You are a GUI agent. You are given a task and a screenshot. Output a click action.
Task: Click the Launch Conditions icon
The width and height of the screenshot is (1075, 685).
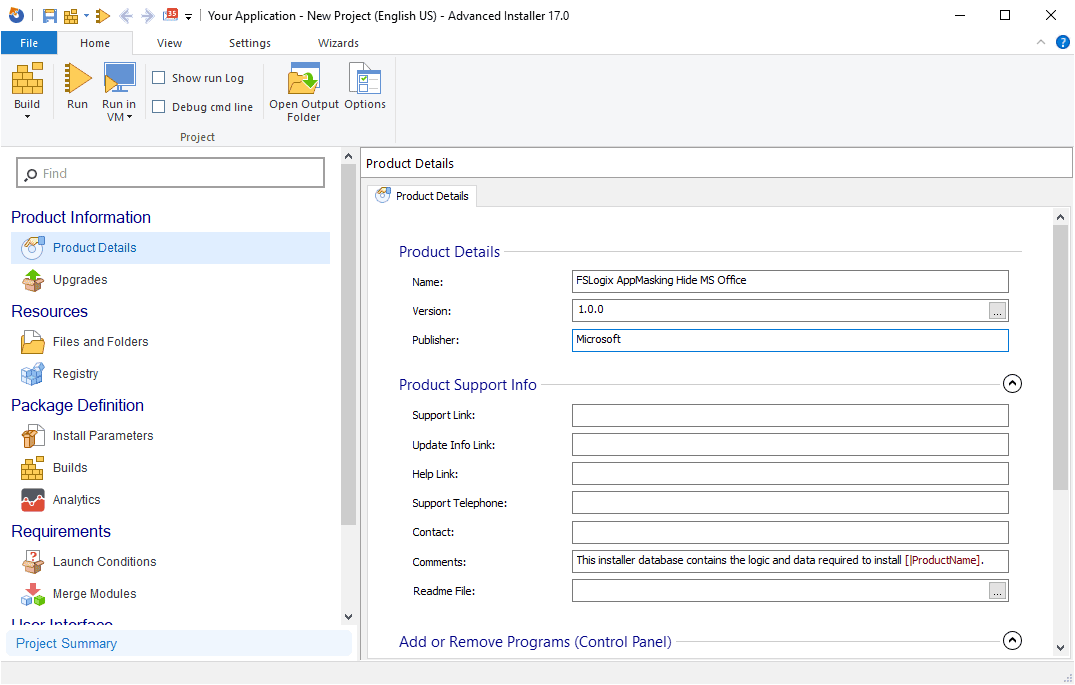(32, 562)
